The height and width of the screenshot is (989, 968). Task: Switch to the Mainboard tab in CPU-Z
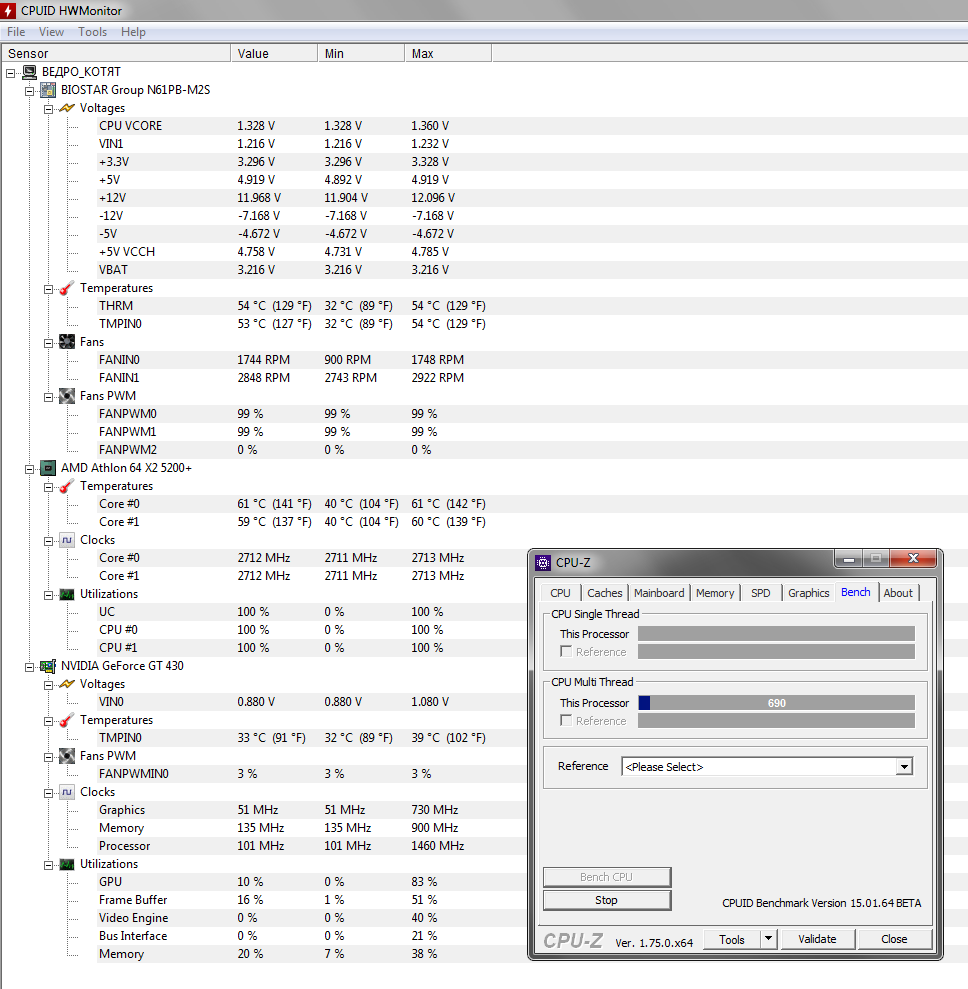(x=659, y=593)
